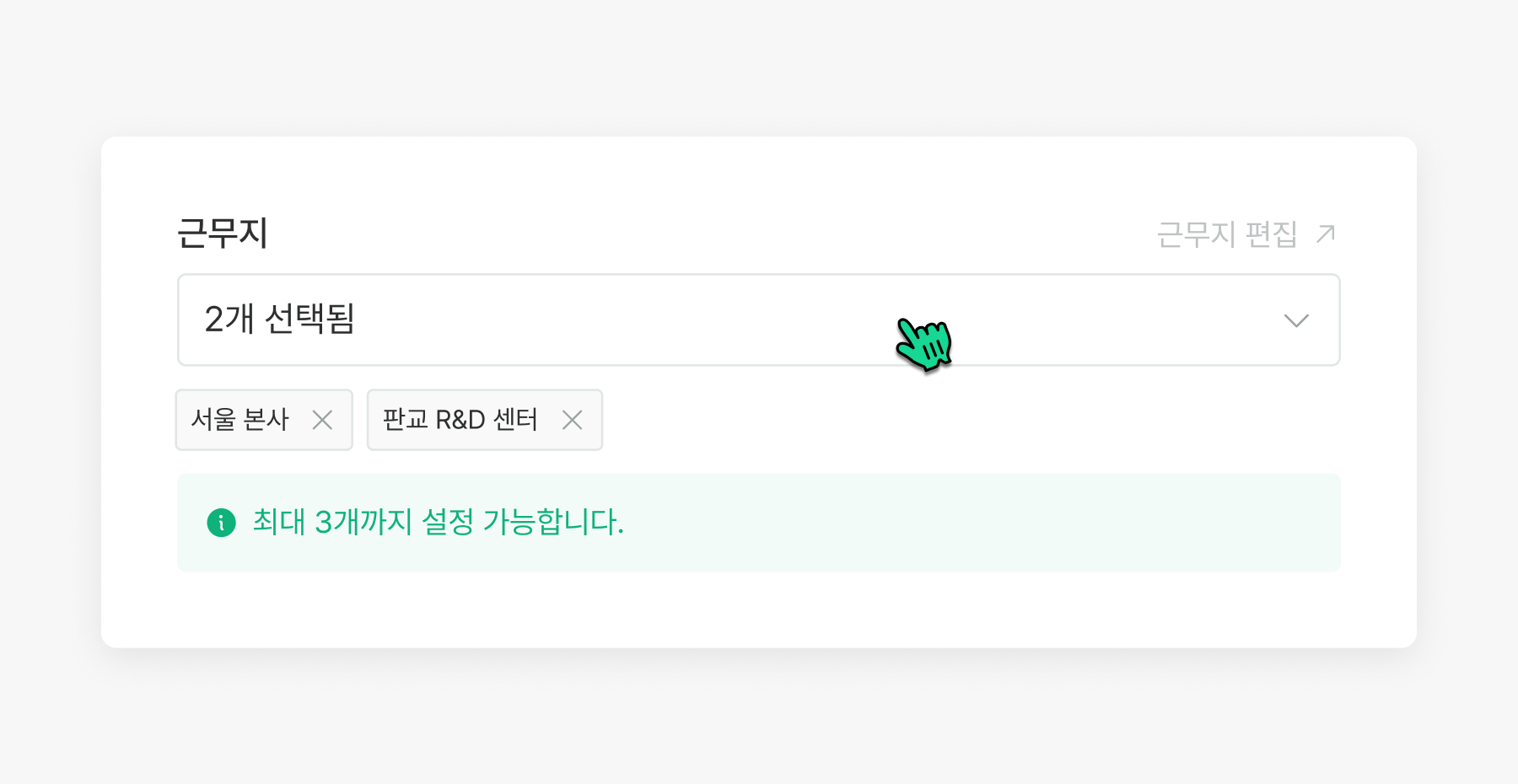Click the word 편집 in the edit link

pos(1271,234)
